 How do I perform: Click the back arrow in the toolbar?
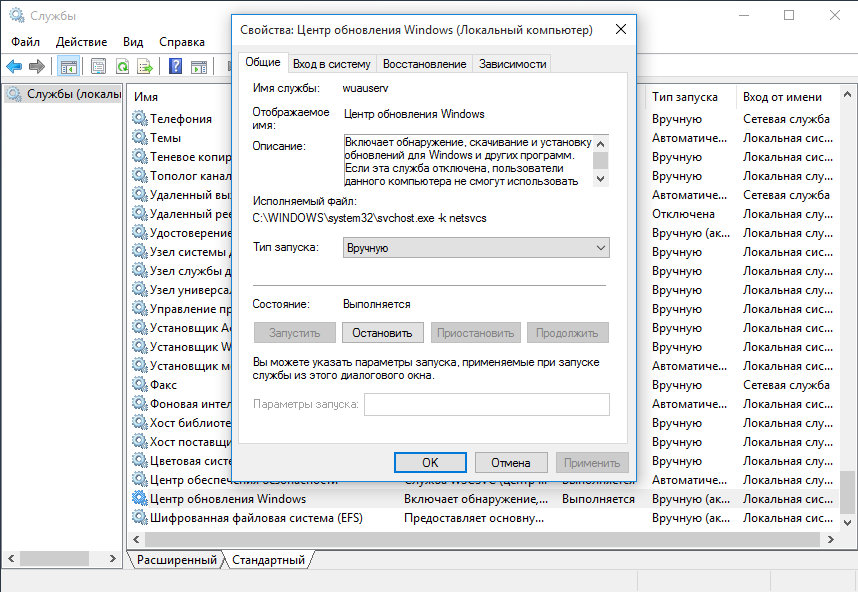point(14,67)
